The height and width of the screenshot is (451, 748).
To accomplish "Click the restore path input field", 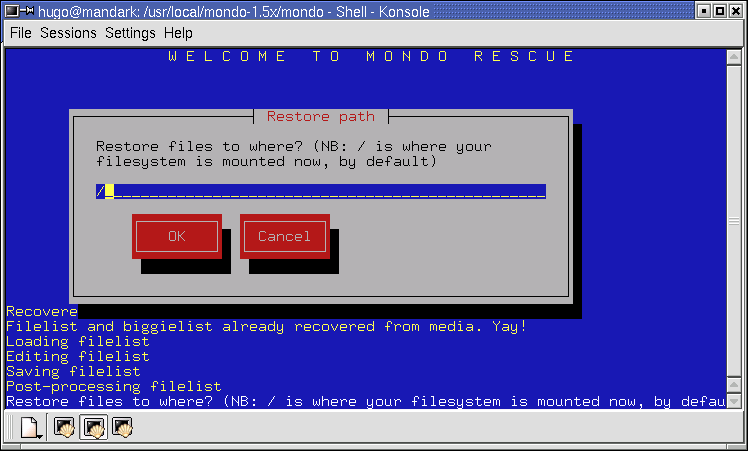I will pyautogui.click(x=320, y=191).
